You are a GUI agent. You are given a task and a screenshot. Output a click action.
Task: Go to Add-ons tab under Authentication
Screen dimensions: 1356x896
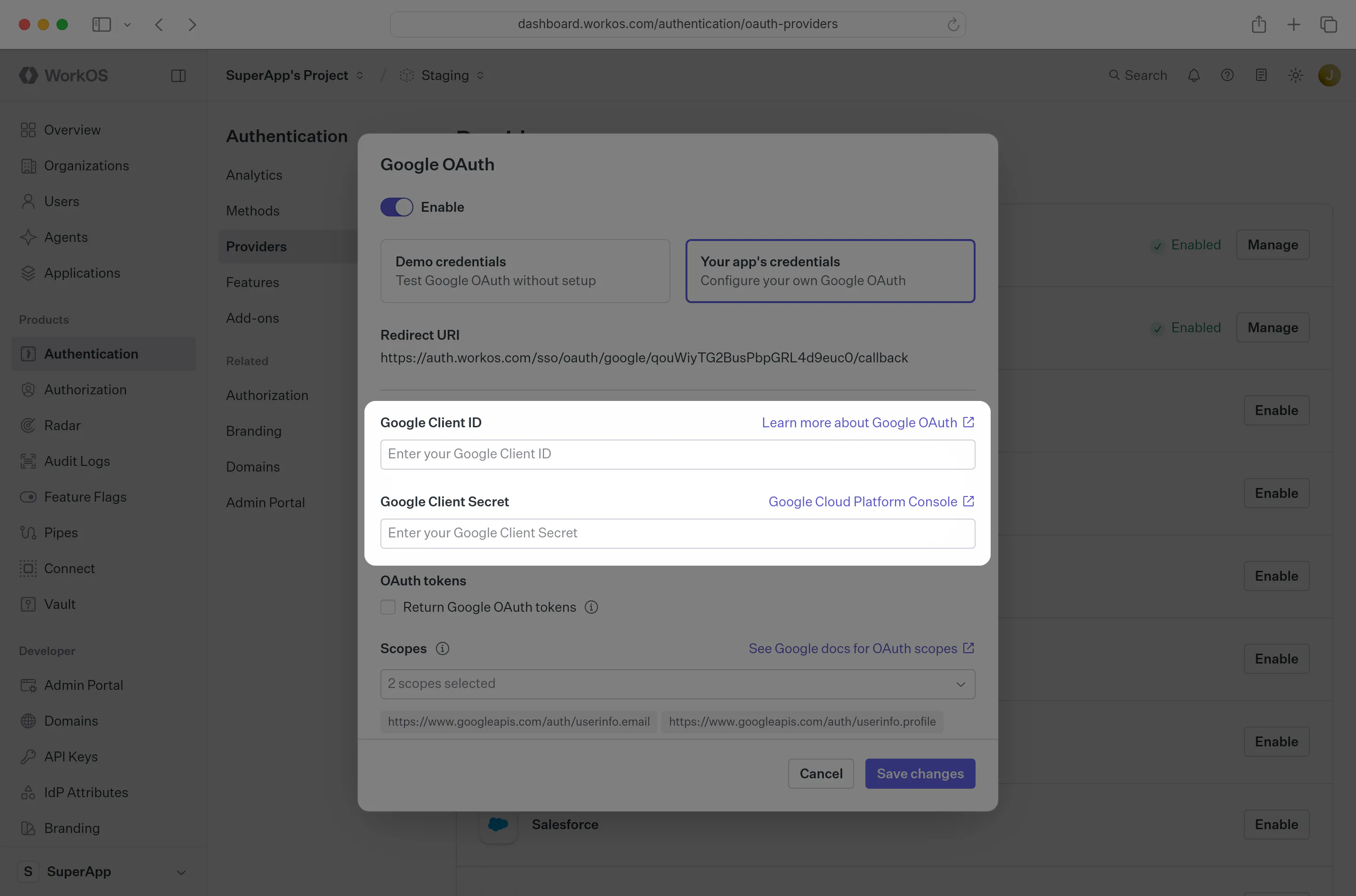[252, 318]
